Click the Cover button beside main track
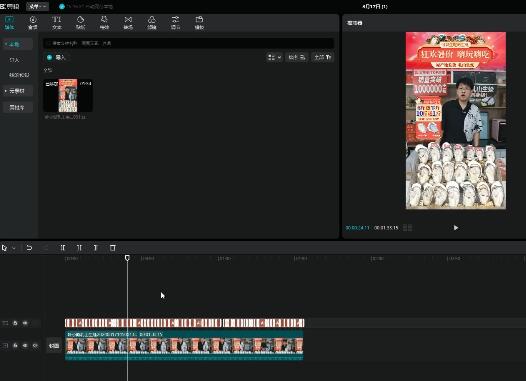The width and height of the screenshot is (526, 381). (54, 345)
